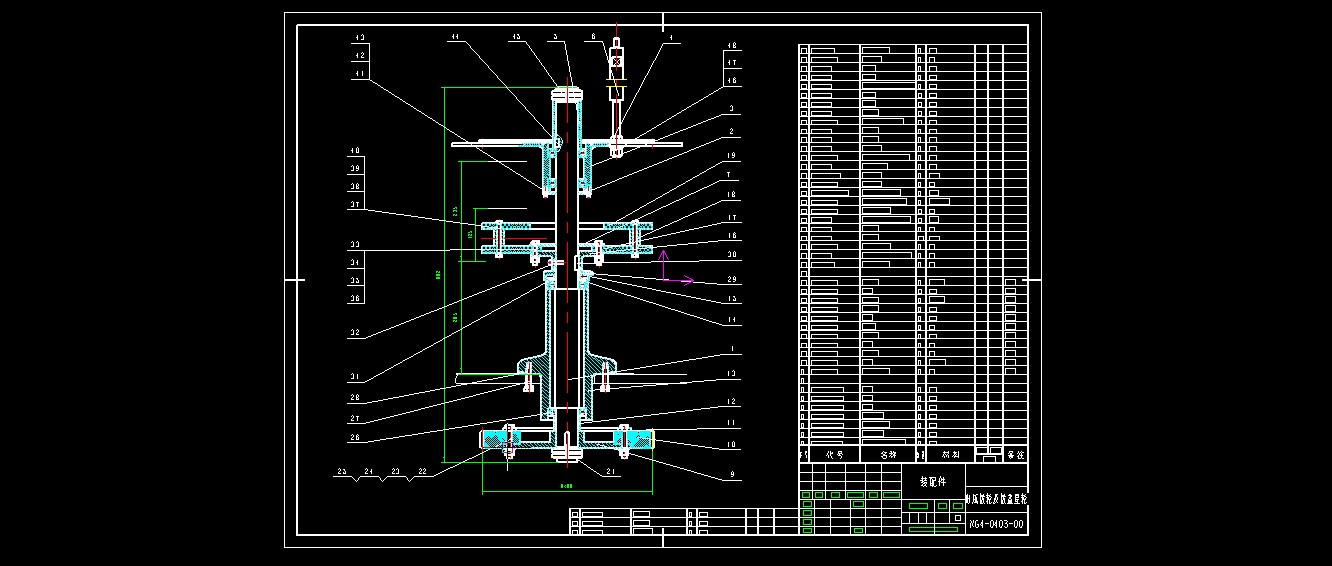
Task: Select drawing number XG4-0403-00 in title block
Action: (996, 524)
